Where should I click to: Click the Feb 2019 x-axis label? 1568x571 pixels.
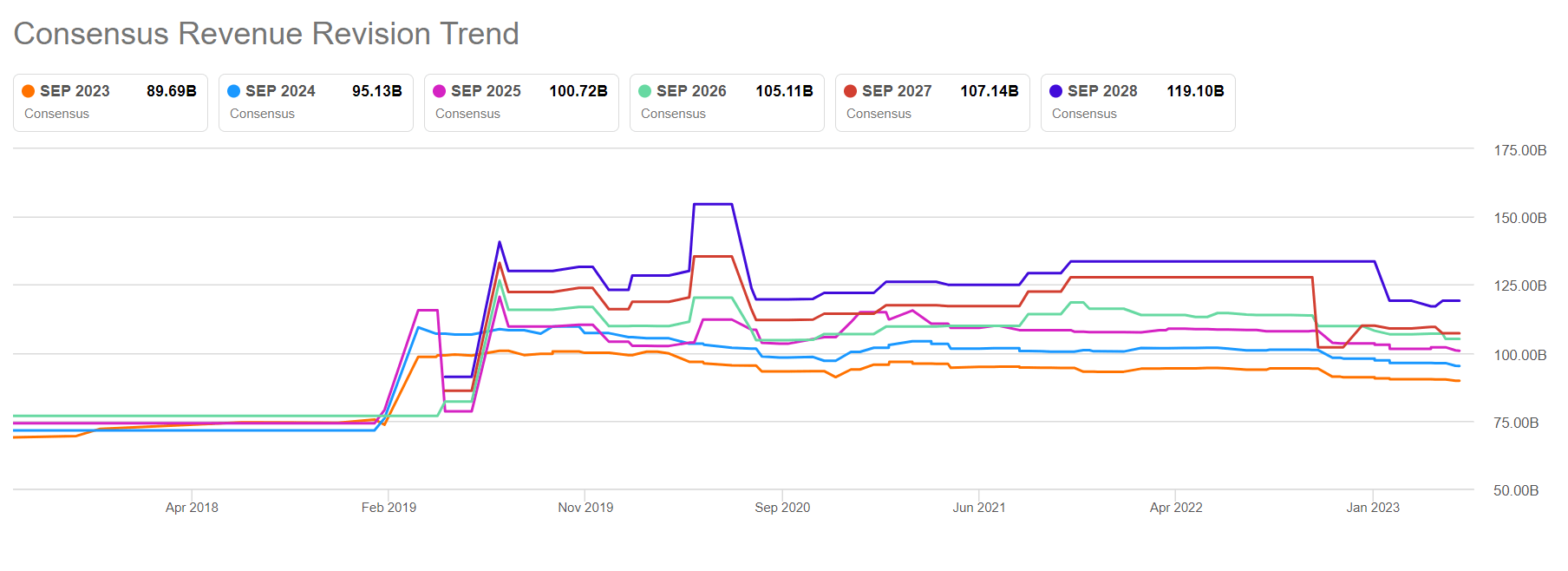tap(389, 508)
